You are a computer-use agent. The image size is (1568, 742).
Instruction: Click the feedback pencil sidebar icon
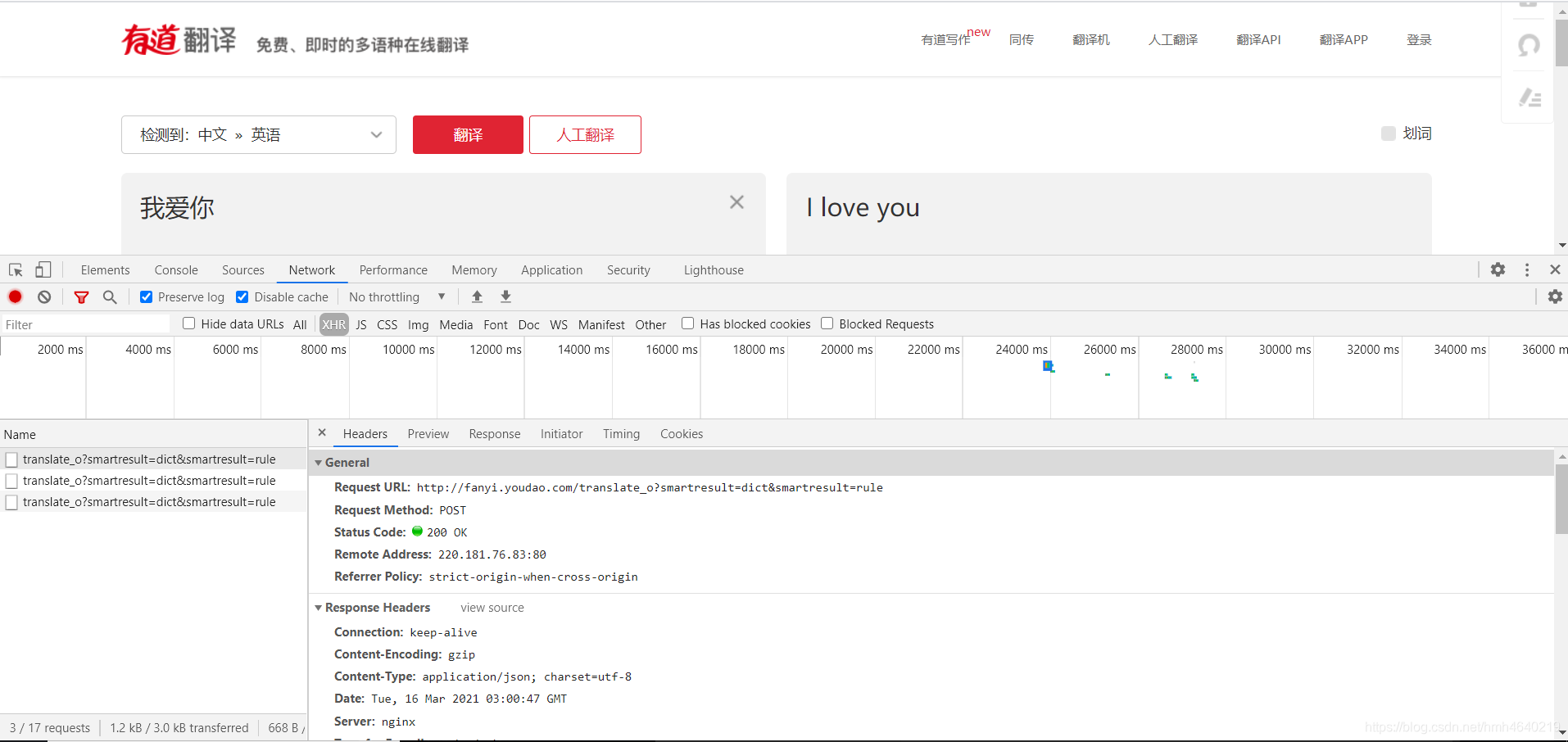point(1529,97)
